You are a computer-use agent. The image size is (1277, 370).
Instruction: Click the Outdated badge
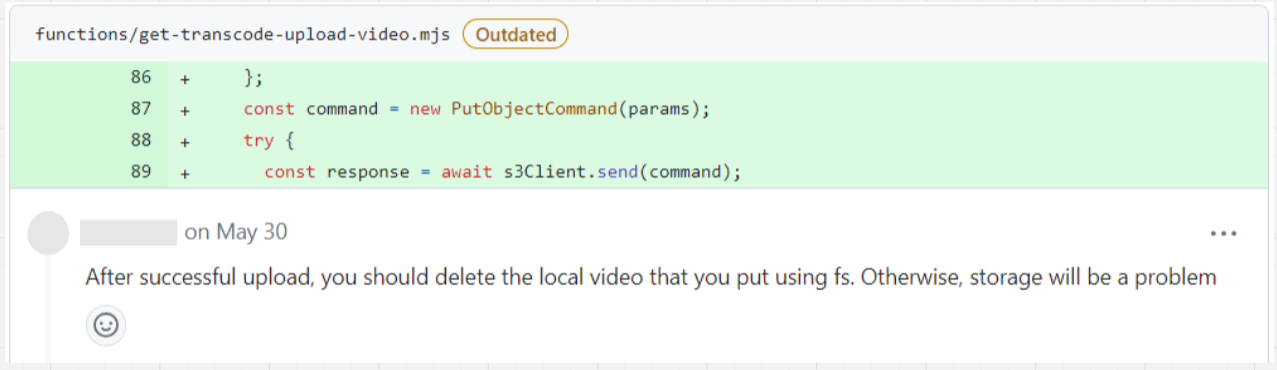(515, 34)
